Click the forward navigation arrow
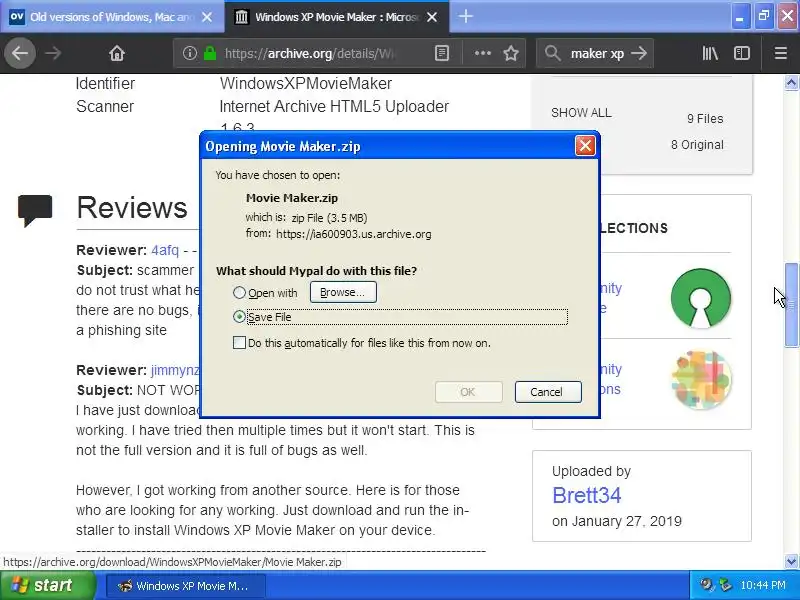The width and height of the screenshot is (800, 600). pos(53,53)
